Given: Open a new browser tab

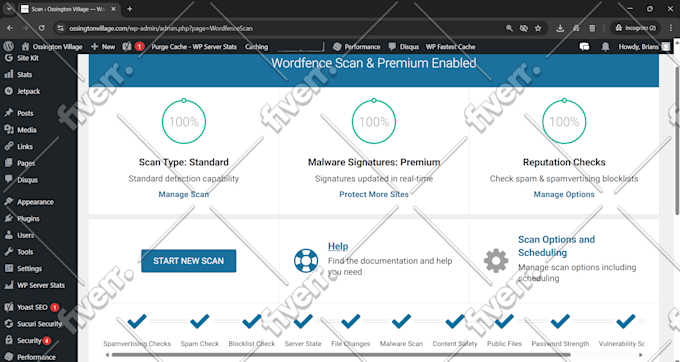Looking at the screenshot, I should 129,9.
